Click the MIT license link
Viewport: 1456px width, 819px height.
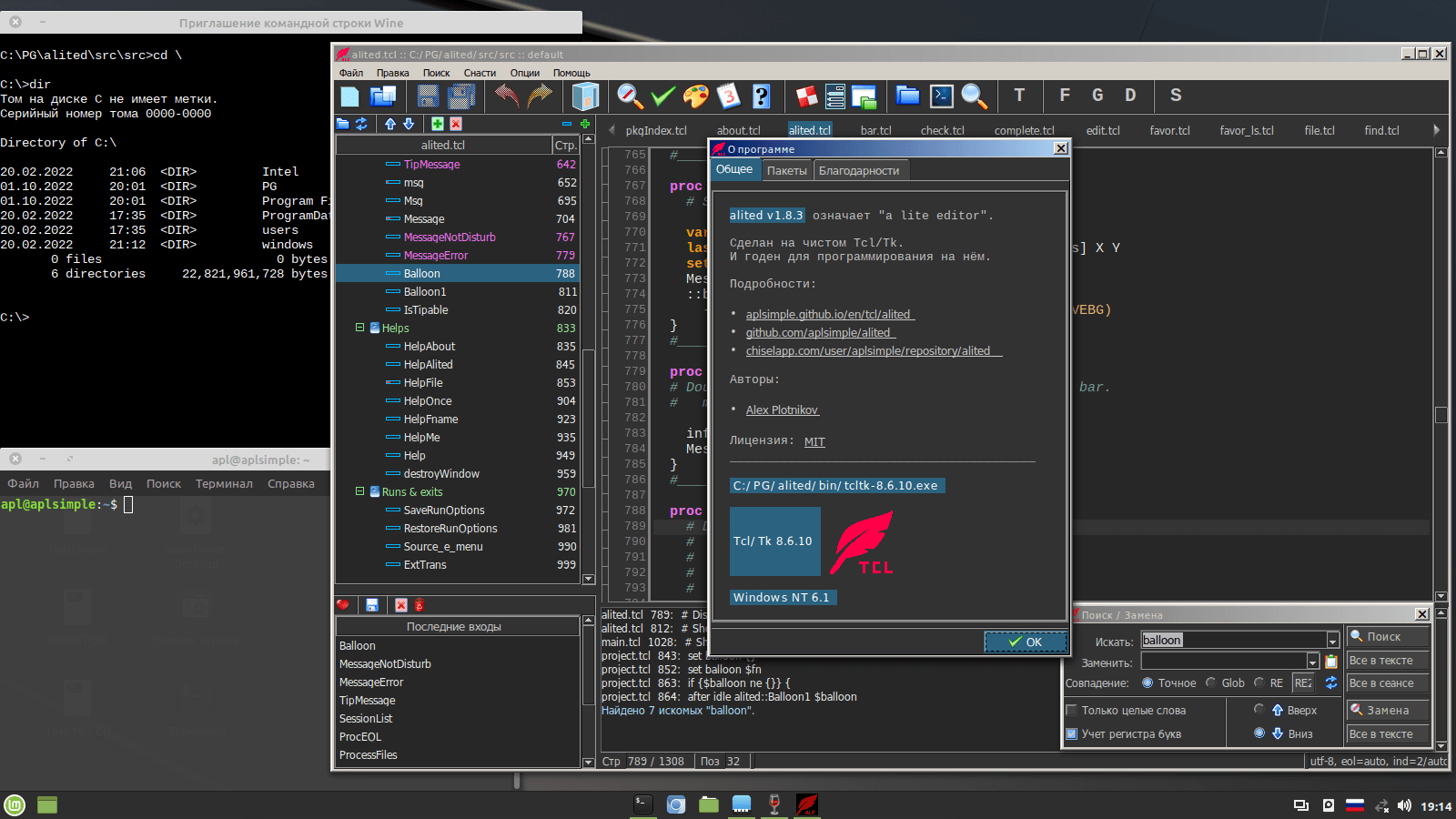(814, 442)
